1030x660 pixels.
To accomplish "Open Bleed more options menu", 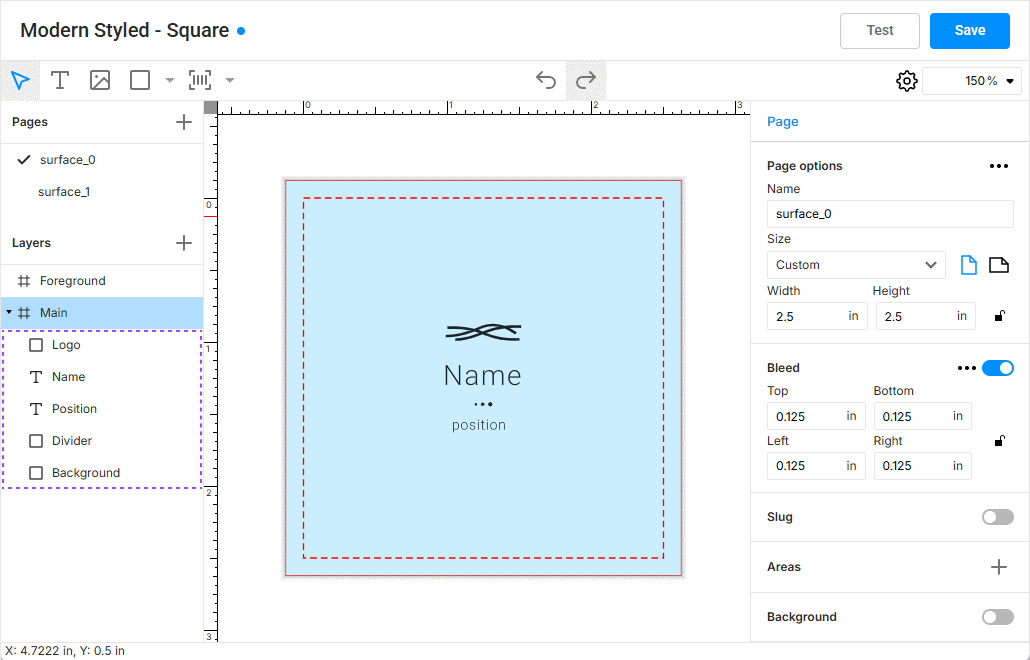I will pyautogui.click(x=966, y=368).
